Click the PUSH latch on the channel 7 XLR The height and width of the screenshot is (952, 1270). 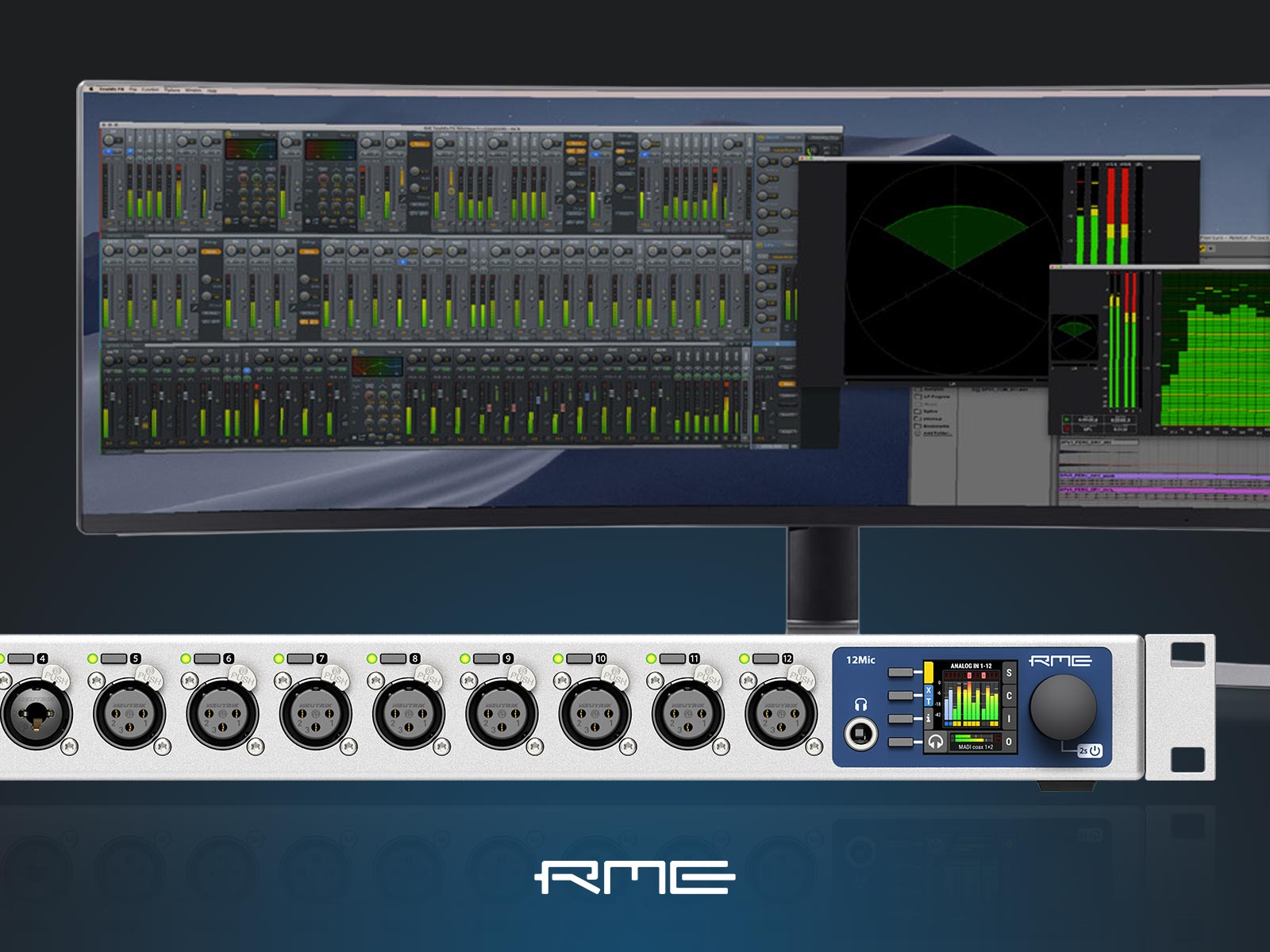335,677
